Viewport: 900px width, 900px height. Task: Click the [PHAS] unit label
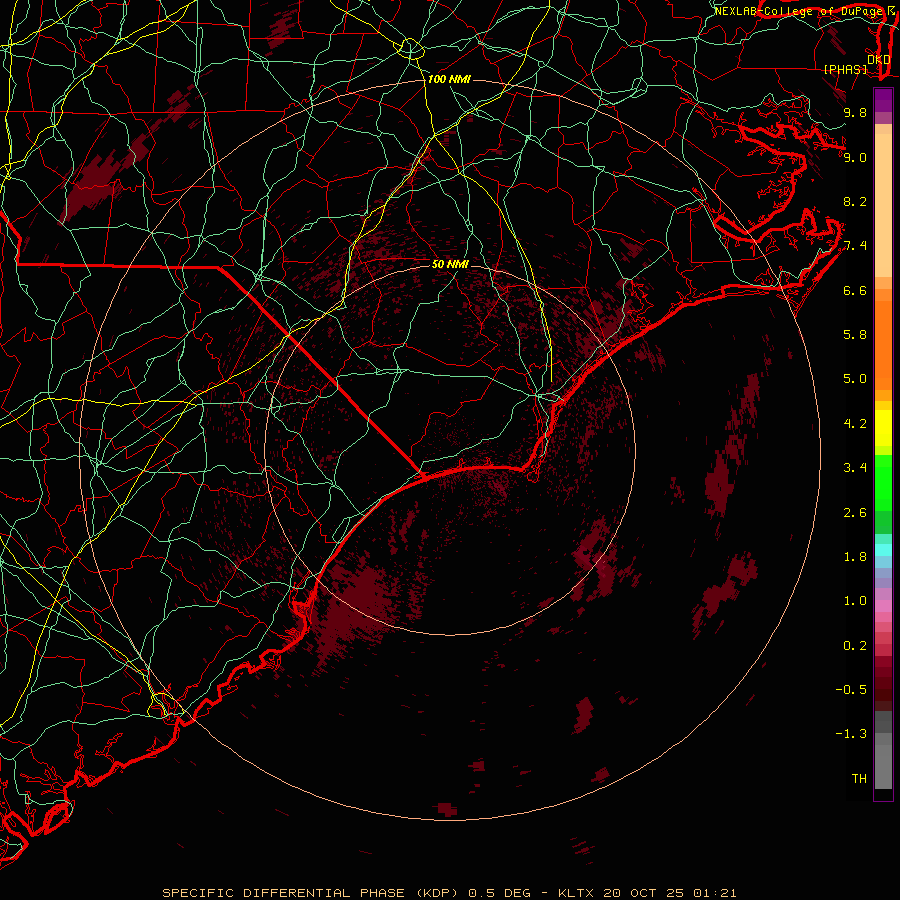pos(845,69)
